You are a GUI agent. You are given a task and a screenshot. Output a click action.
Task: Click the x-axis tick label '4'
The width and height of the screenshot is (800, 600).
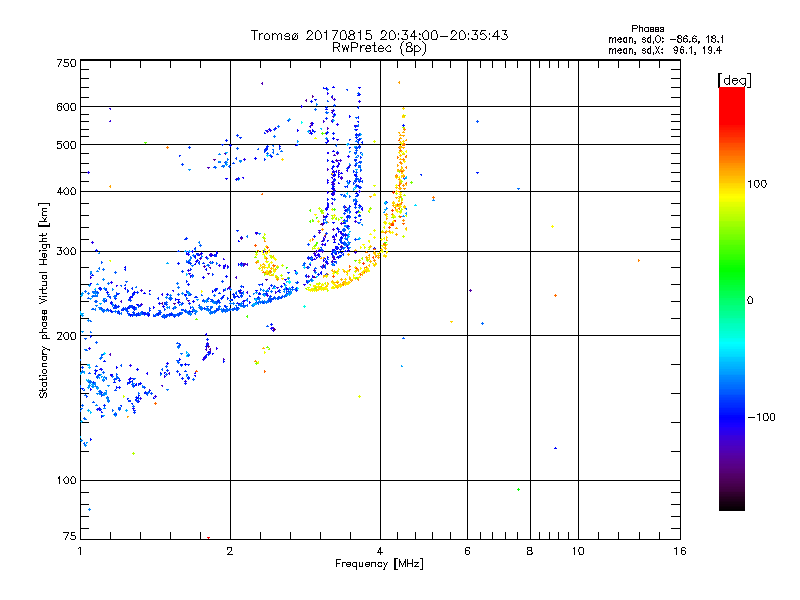pos(380,552)
